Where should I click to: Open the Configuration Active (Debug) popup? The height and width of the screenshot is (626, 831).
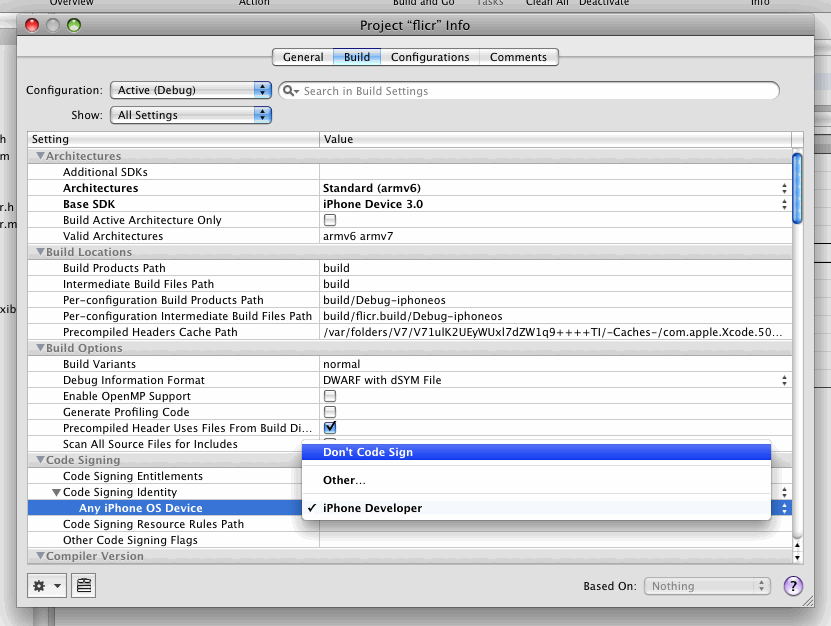pos(191,90)
